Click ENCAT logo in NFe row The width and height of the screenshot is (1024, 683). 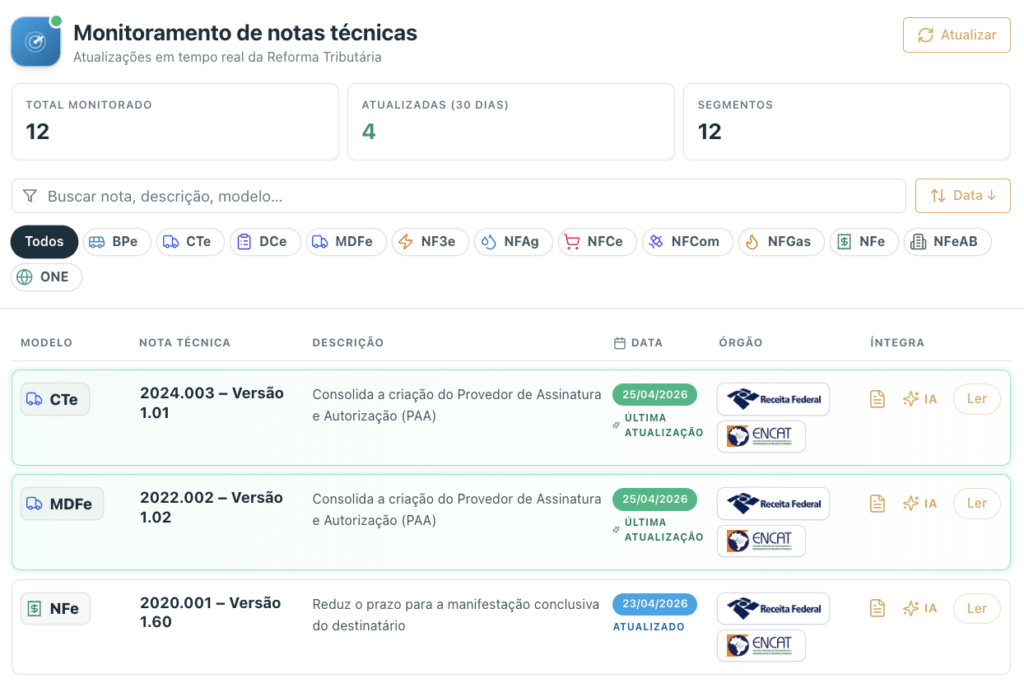(761, 645)
